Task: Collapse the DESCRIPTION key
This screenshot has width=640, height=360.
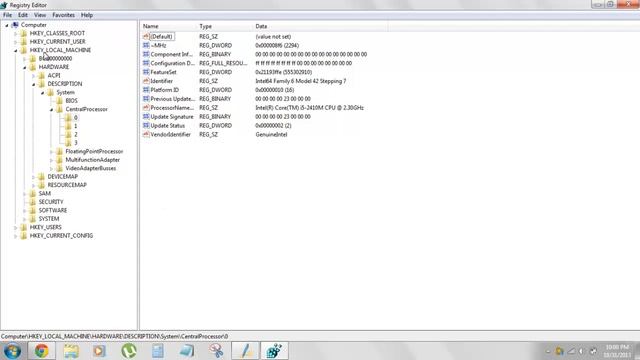Action: pyautogui.click(x=33, y=84)
